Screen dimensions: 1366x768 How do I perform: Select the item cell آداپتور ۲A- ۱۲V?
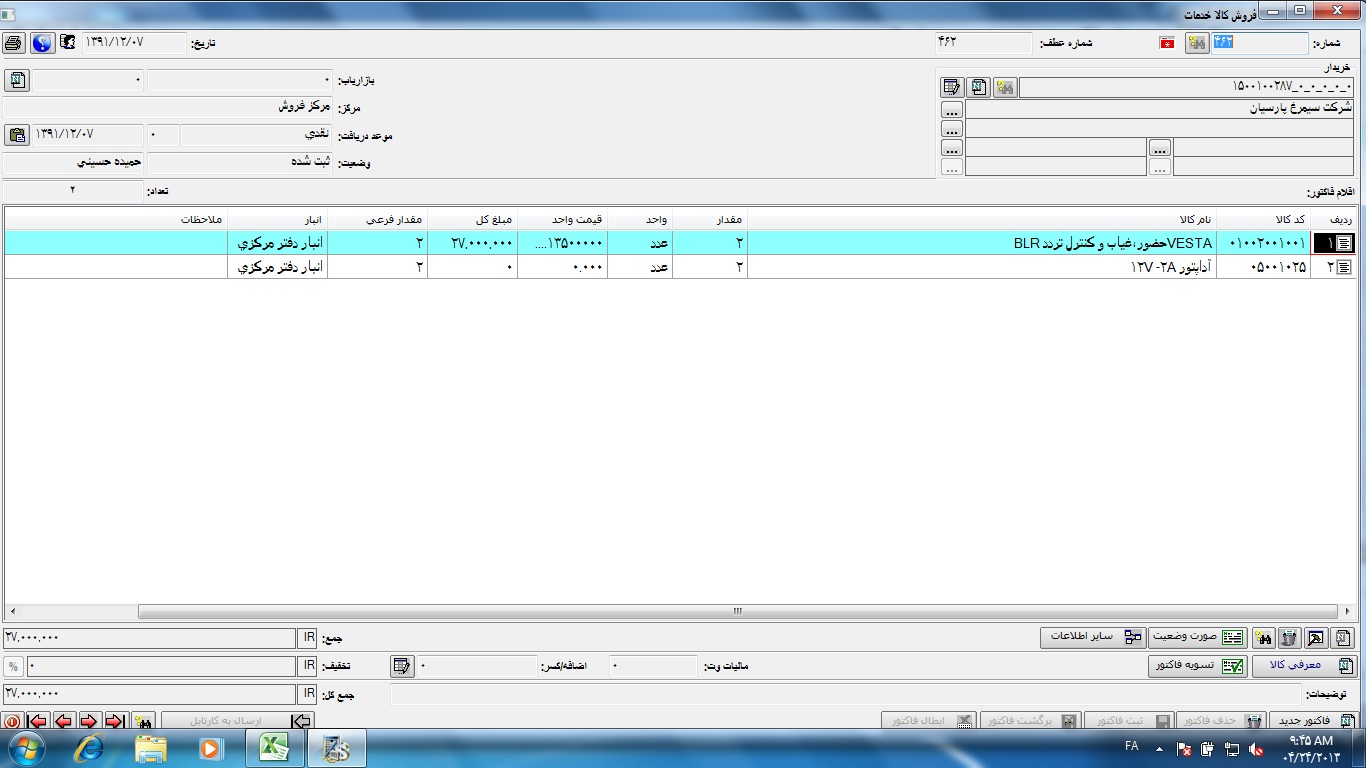click(982, 267)
